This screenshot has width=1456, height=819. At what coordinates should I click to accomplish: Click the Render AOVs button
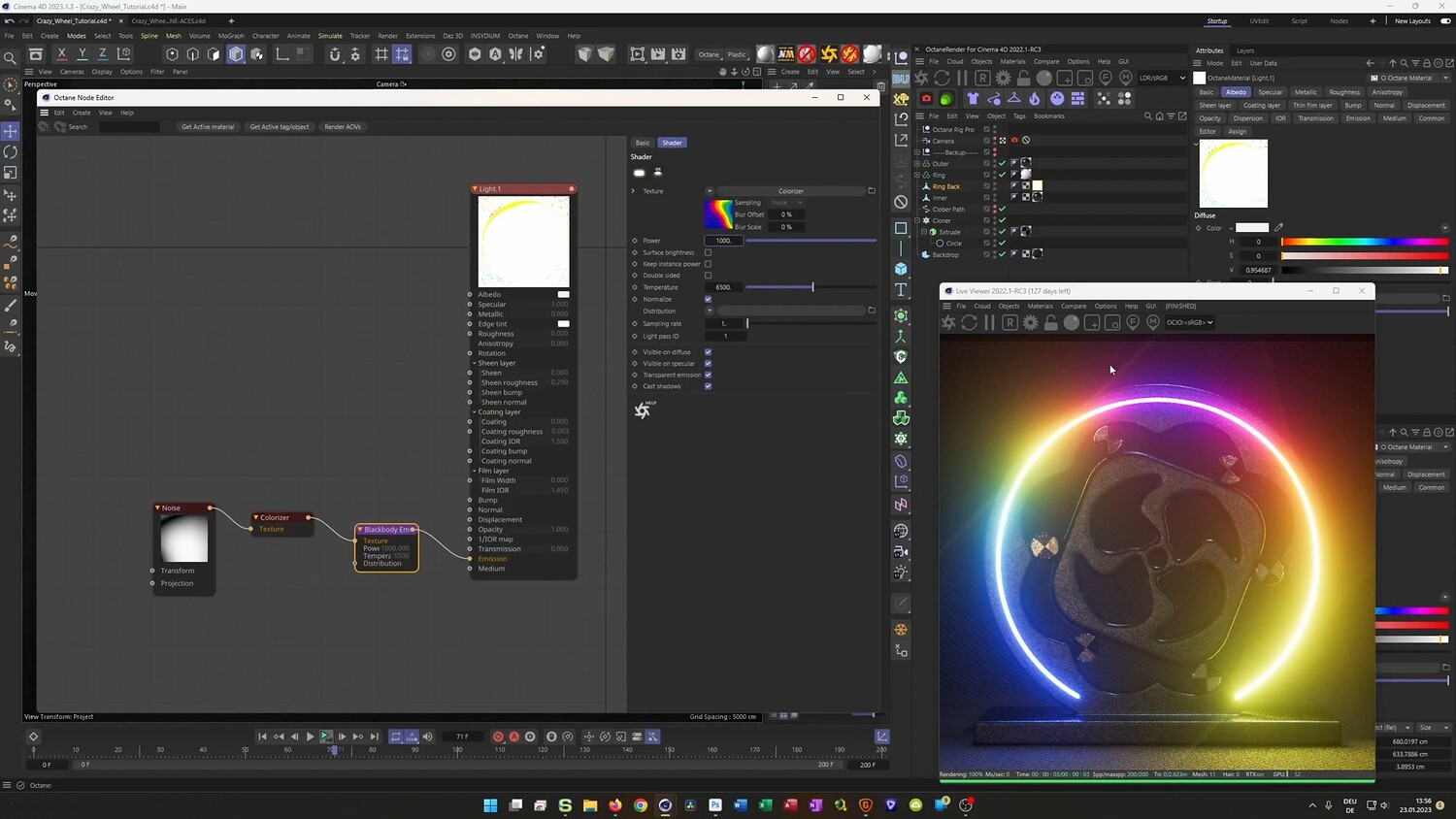pos(343,127)
